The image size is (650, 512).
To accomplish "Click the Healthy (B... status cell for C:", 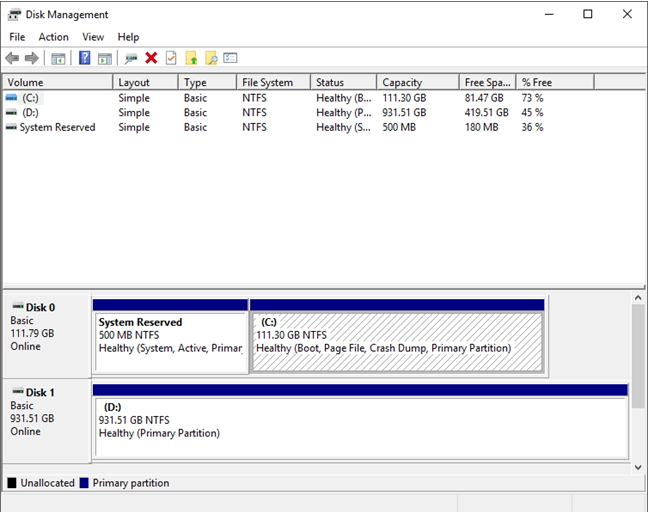I will (344, 98).
